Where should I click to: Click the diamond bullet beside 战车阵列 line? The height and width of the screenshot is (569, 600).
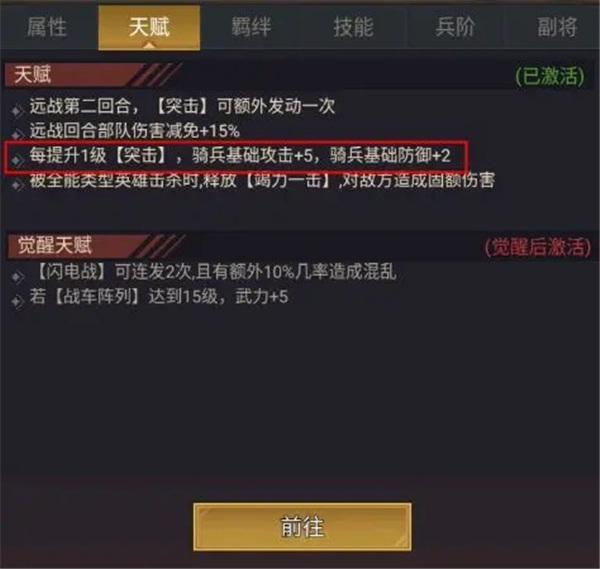17,302
